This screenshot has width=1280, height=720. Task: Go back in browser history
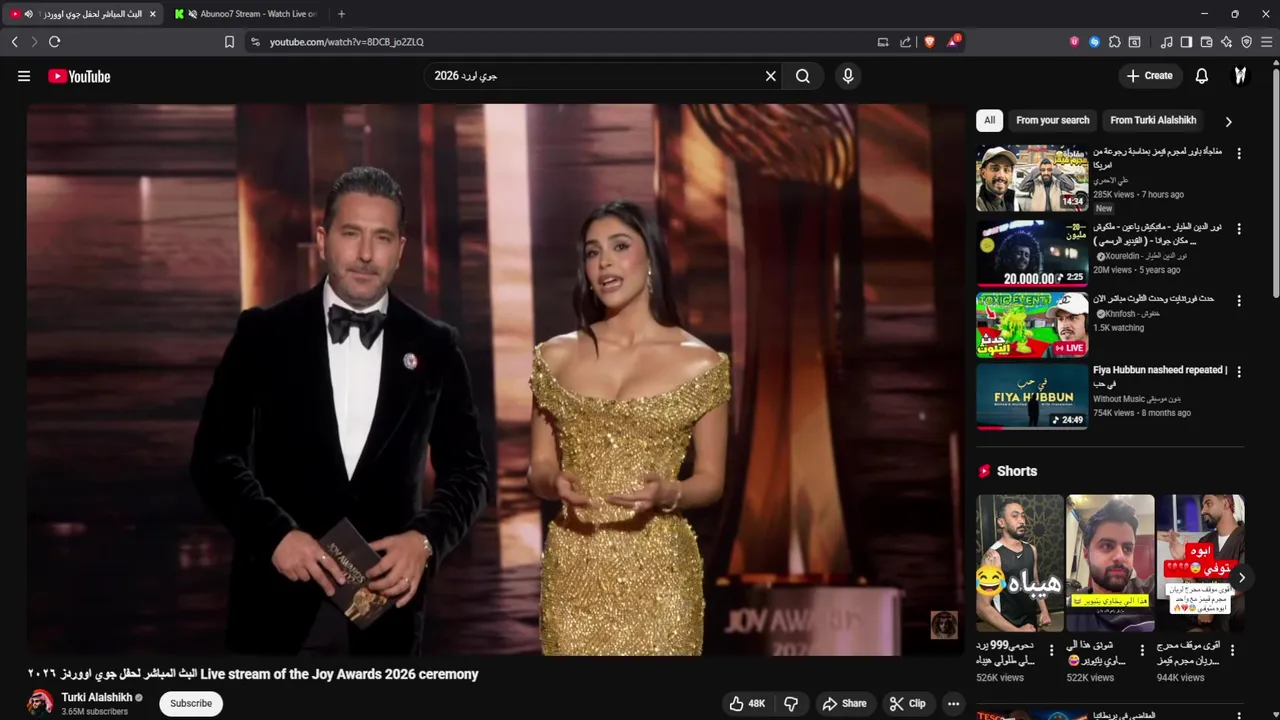[x=14, y=42]
